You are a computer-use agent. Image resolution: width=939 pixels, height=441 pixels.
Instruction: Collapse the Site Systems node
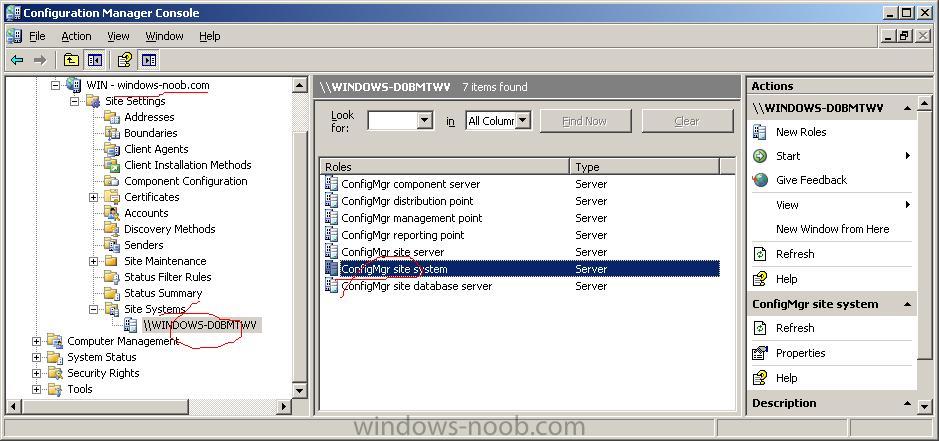(93, 309)
